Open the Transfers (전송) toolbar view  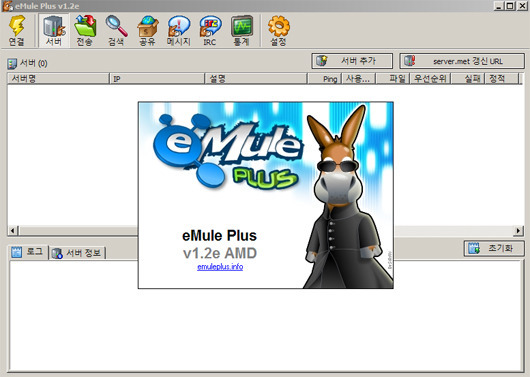[85, 31]
